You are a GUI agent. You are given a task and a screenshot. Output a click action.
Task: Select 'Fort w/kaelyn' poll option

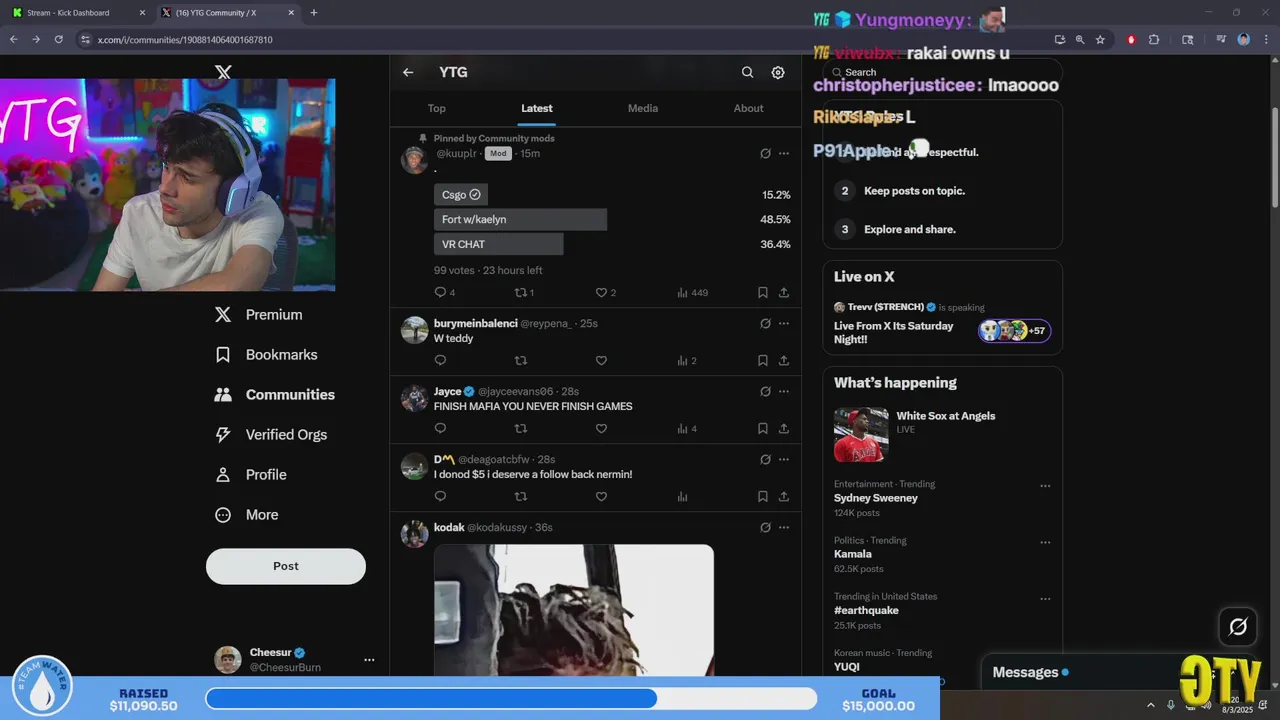click(x=520, y=219)
